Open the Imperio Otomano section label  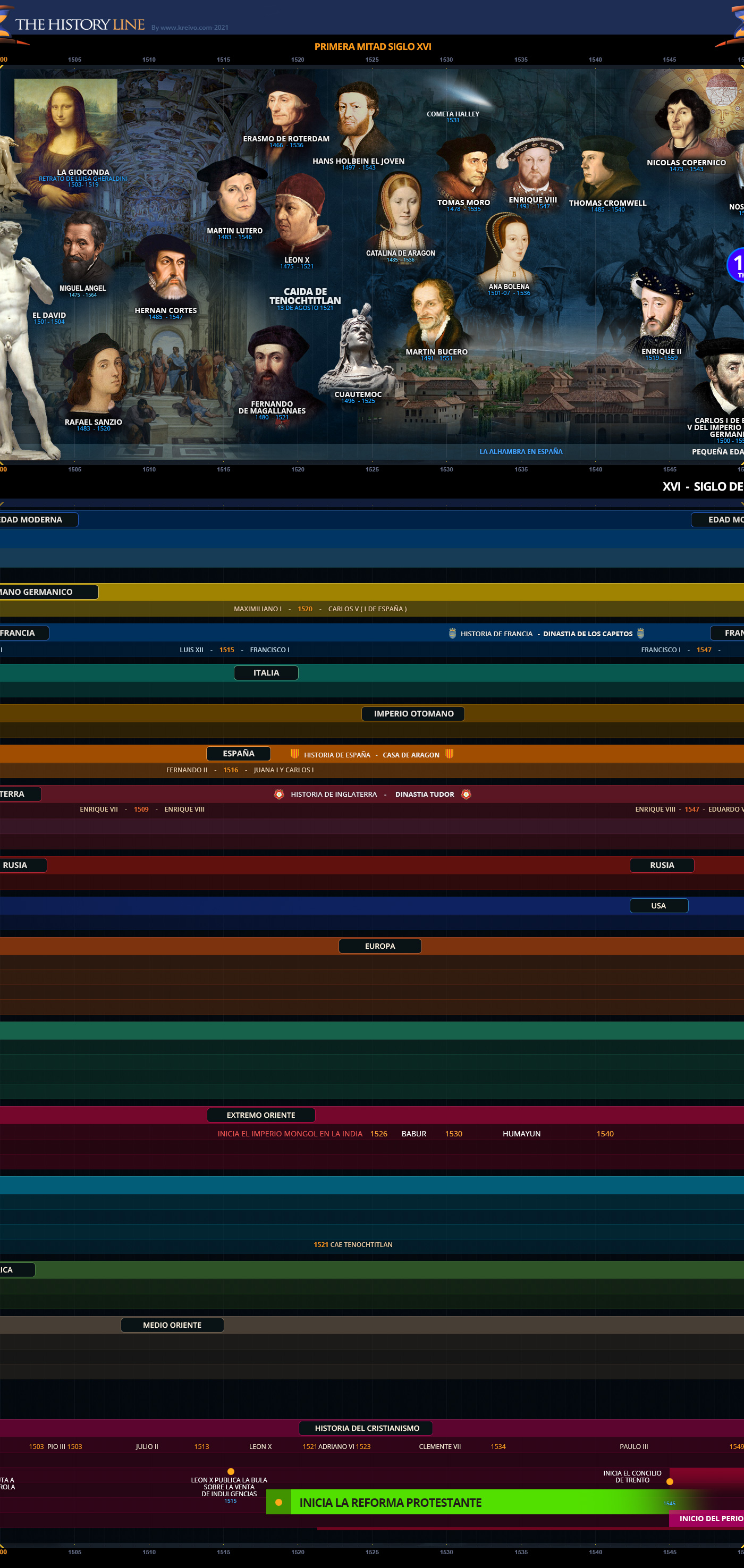pyautogui.click(x=413, y=713)
